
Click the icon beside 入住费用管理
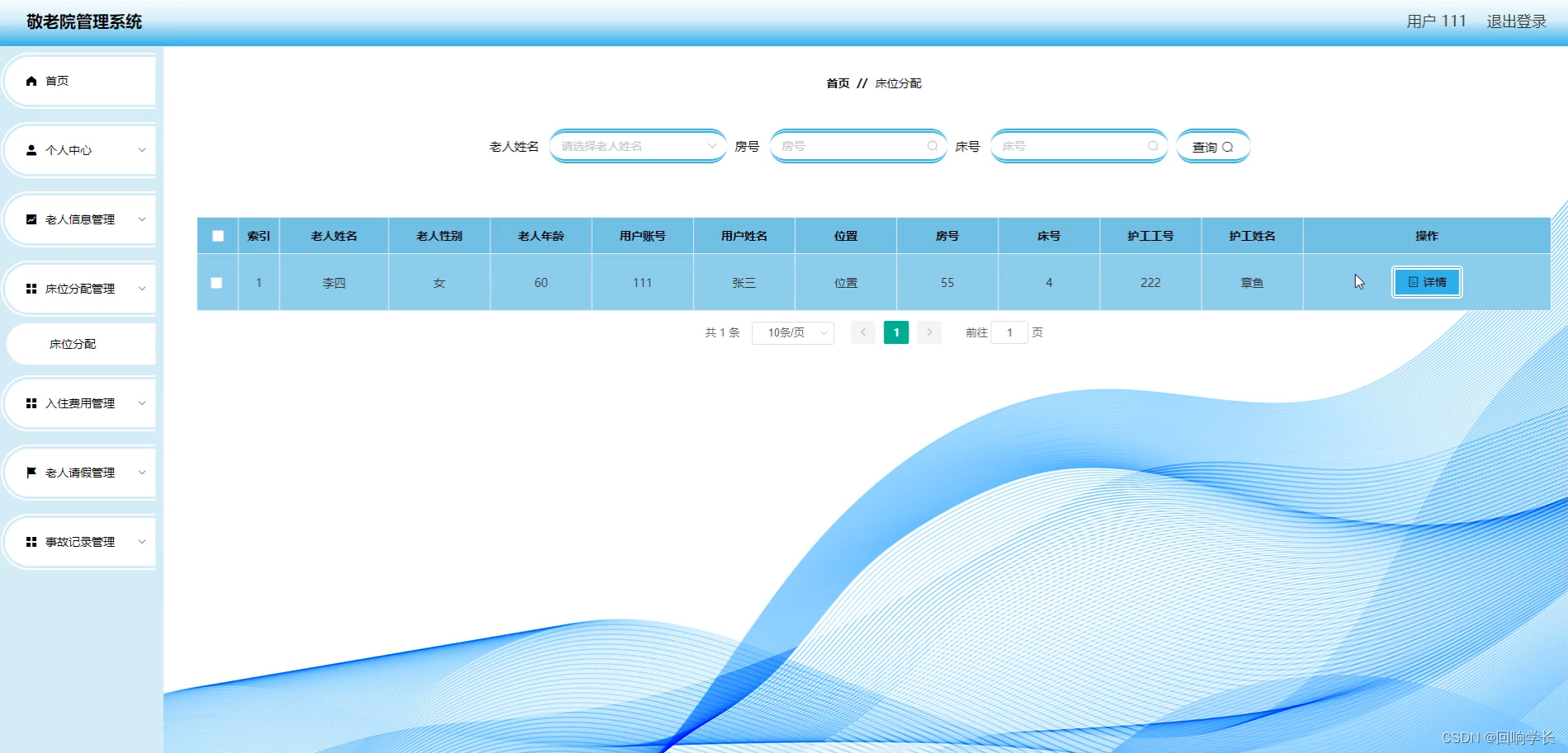(31, 403)
